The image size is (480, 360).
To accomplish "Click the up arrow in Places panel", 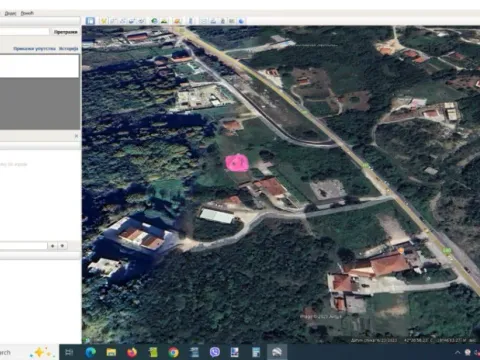I will point(53,246).
